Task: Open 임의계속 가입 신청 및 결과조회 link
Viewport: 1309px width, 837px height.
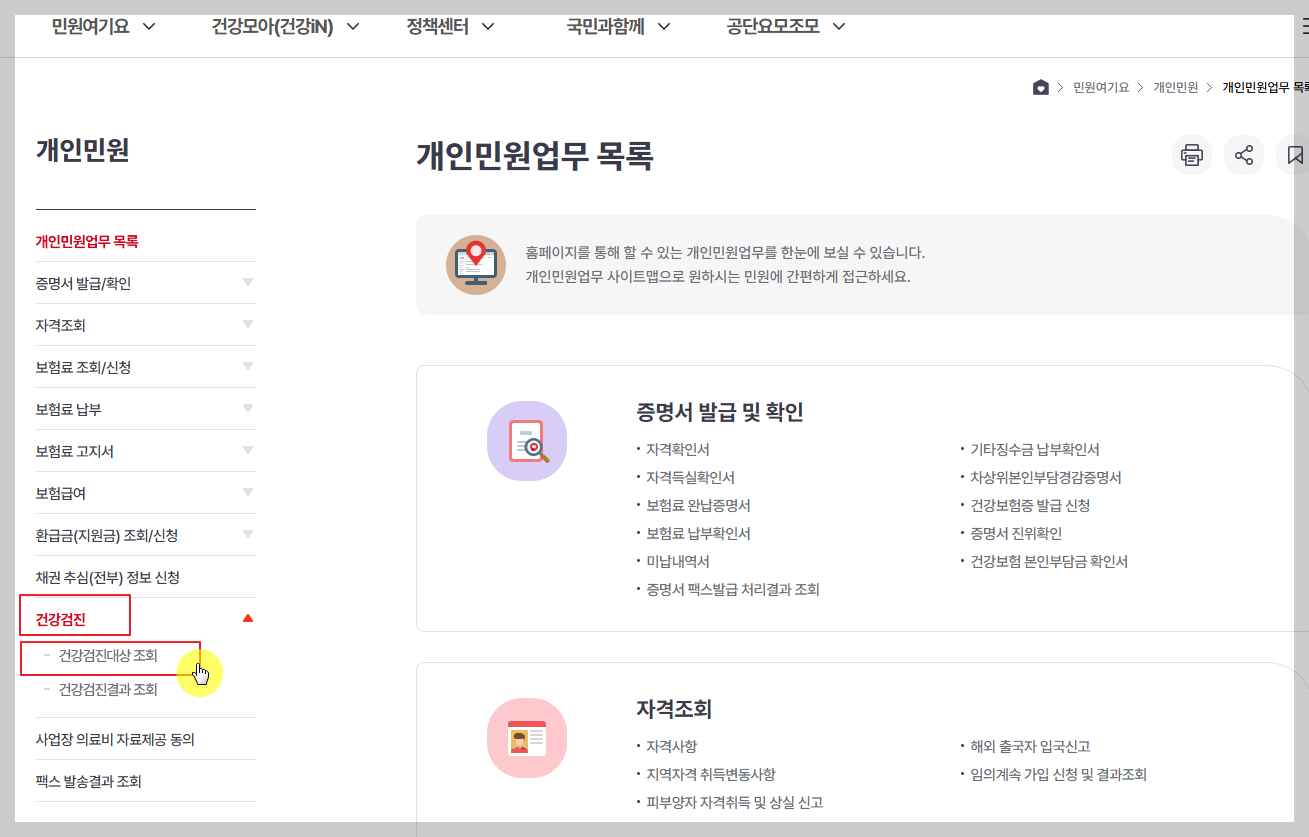Action: [1058, 775]
